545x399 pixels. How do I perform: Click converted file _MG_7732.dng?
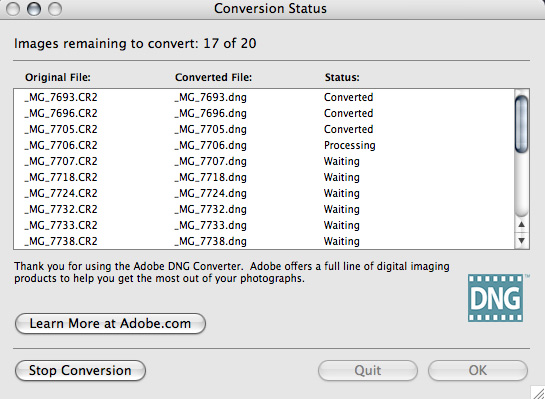tap(211, 209)
